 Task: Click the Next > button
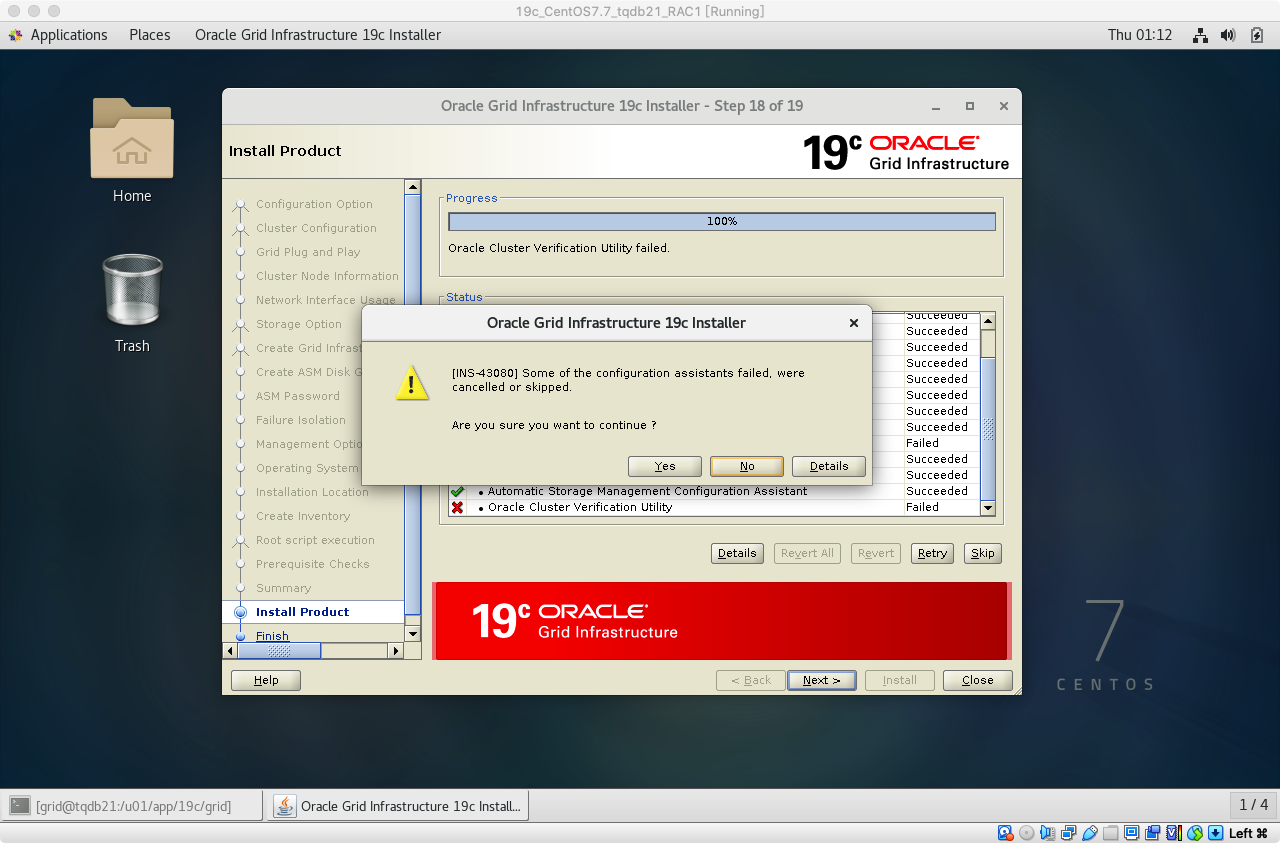(822, 680)
